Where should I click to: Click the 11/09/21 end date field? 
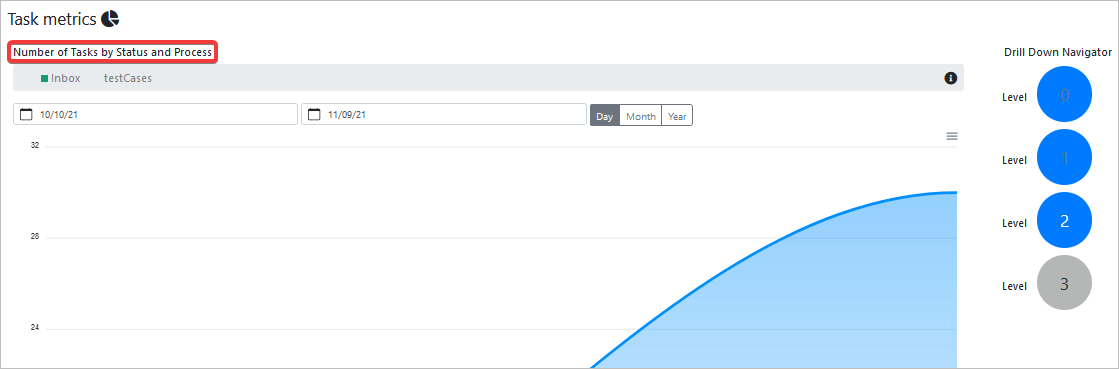[x=444, y=114]
